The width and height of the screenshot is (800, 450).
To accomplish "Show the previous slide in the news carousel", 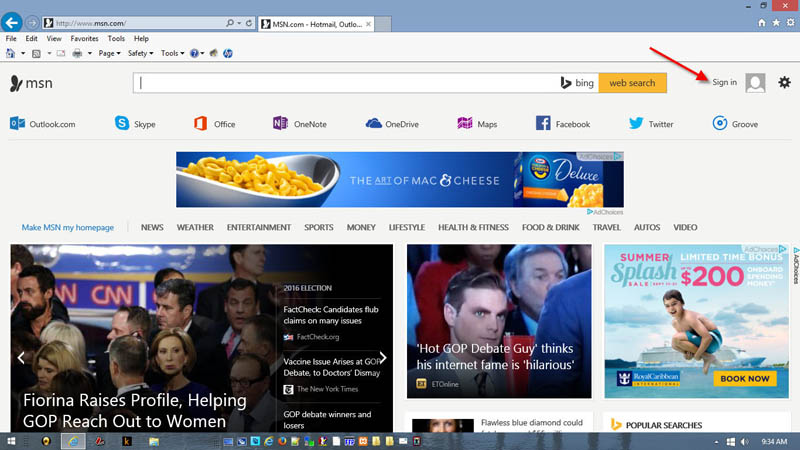I will (x=21, y=358).
